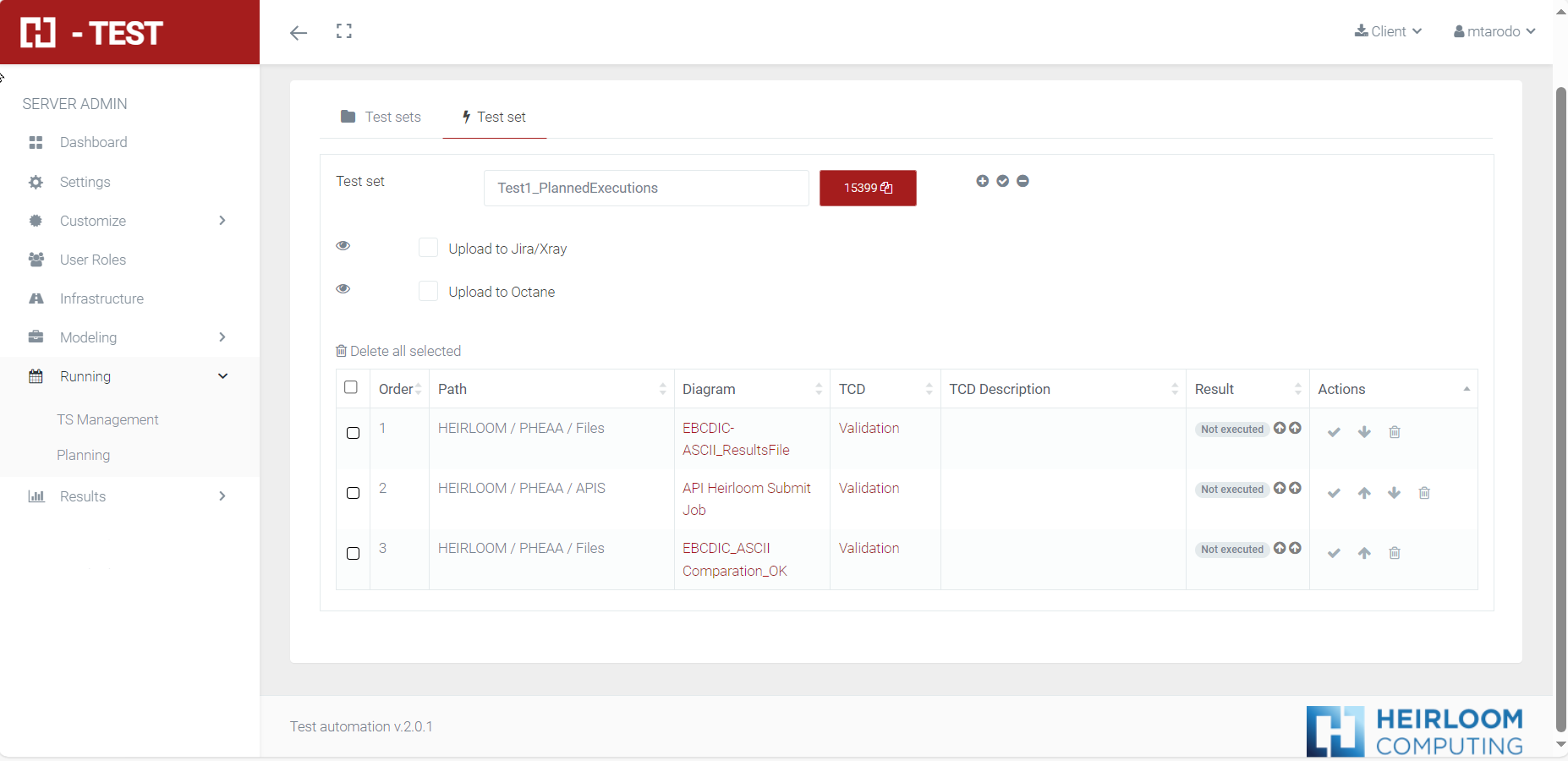Enable Upload to Jira/Xray checkbox
Screen dimensions: 1568x761
(x=429, y=248)
